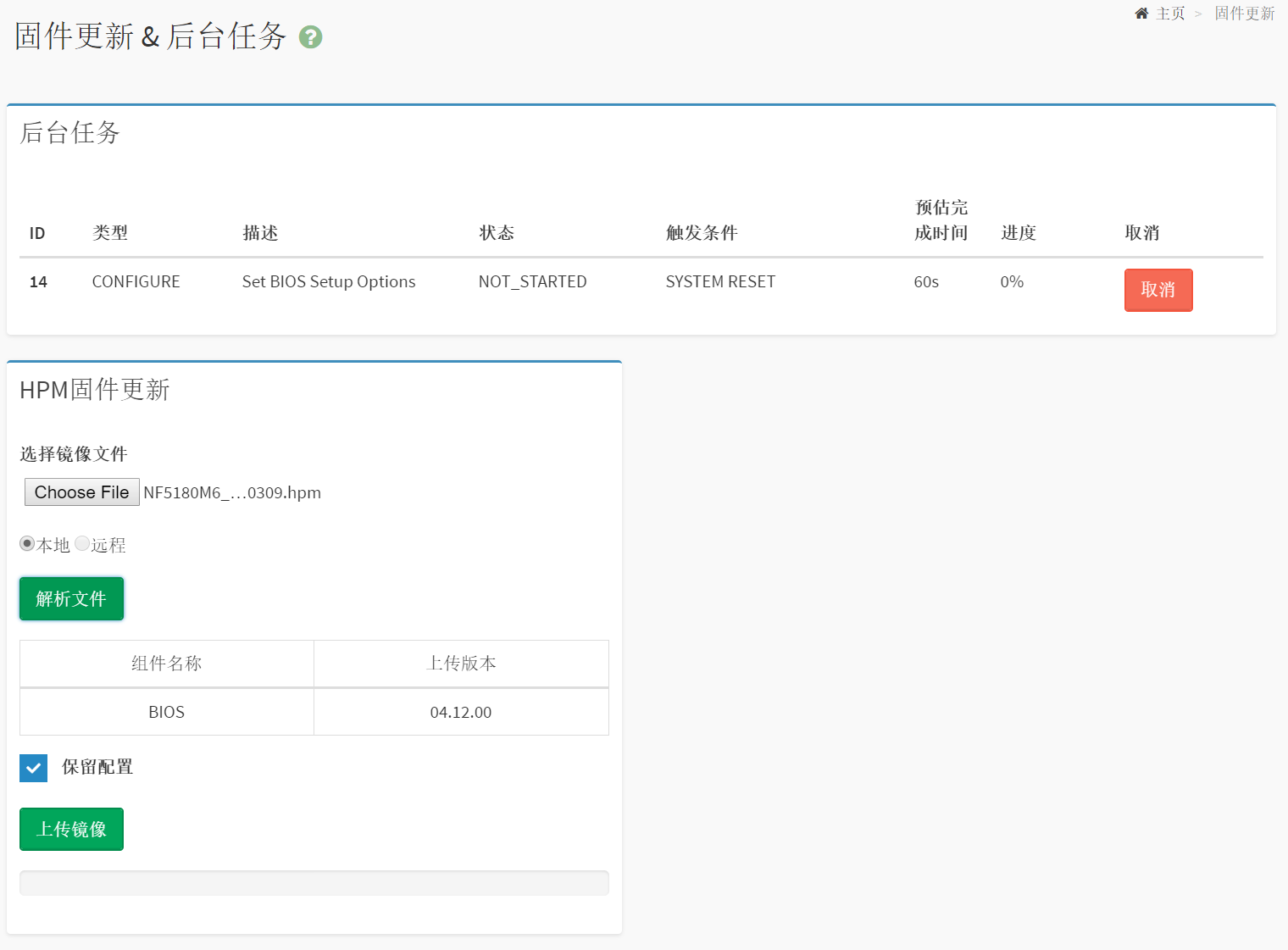The height and width of the screenshot is (950, 1288).
Task: Select the 本地 radio option
Action: point(27,544)
